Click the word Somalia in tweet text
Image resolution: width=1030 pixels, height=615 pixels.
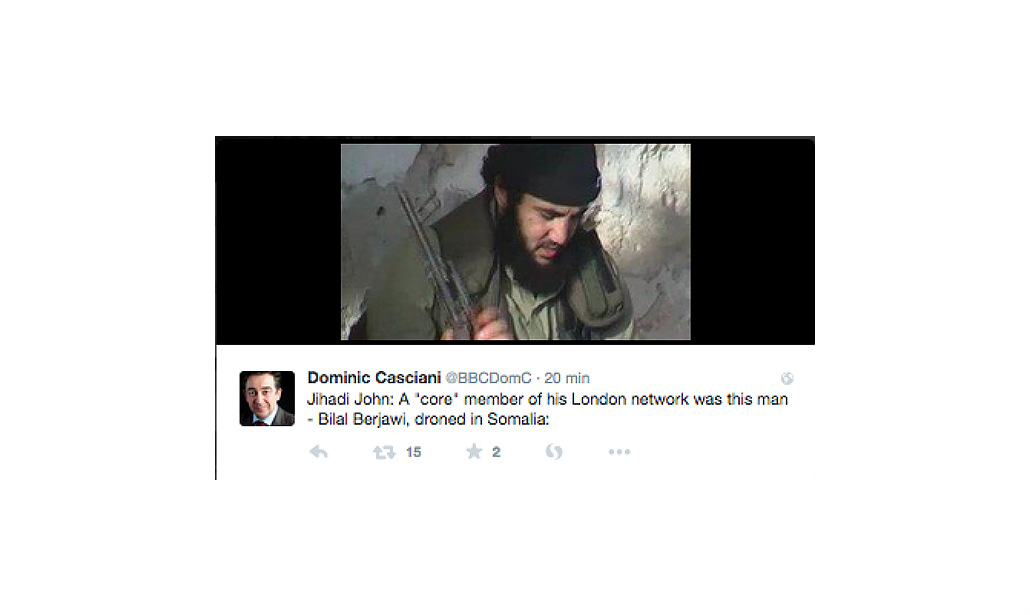point(516,419)
